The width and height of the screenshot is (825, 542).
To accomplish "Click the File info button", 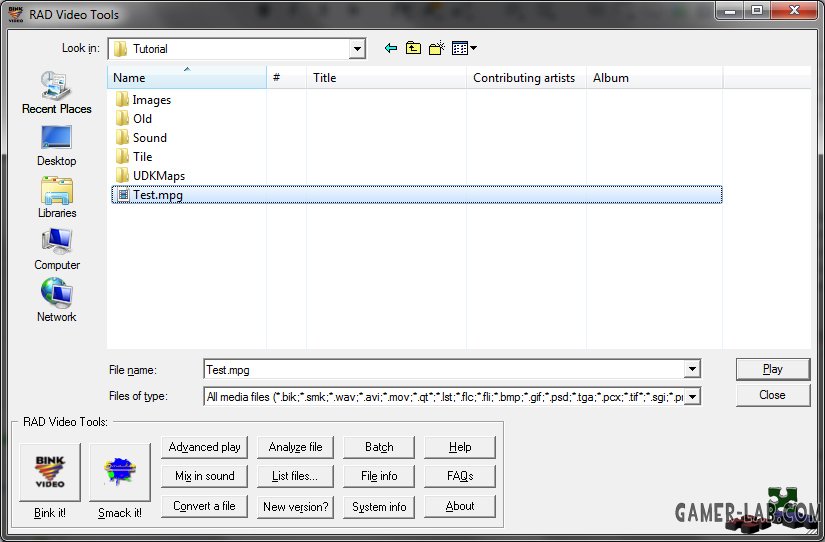I will [379, 476].
